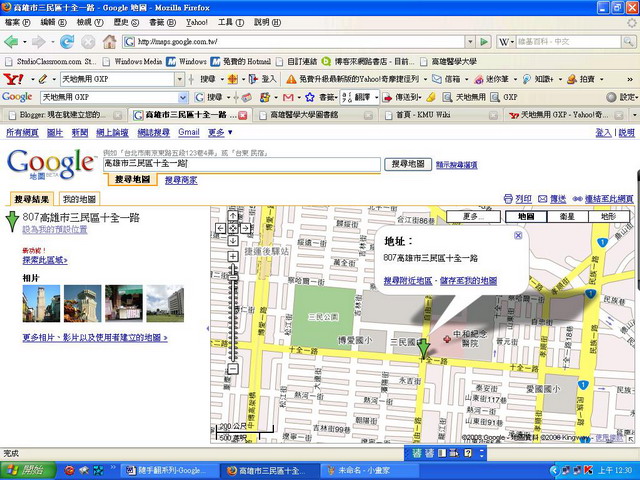Open the Yahoo toolbar search box dropdown
Screen dimensions: 640x480
[x=180, y=79]
